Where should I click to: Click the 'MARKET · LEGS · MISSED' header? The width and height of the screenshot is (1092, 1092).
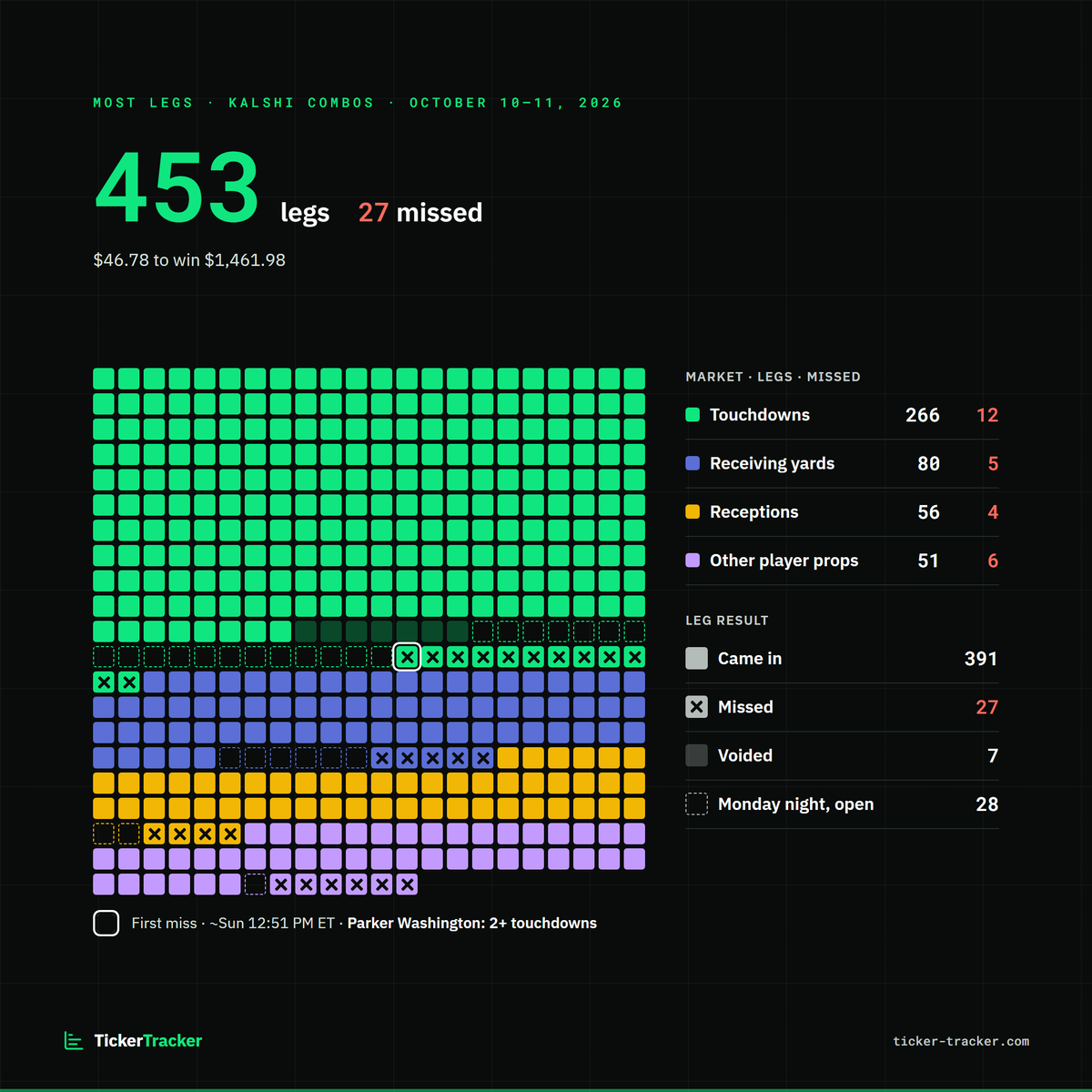[x=773, y=377]
